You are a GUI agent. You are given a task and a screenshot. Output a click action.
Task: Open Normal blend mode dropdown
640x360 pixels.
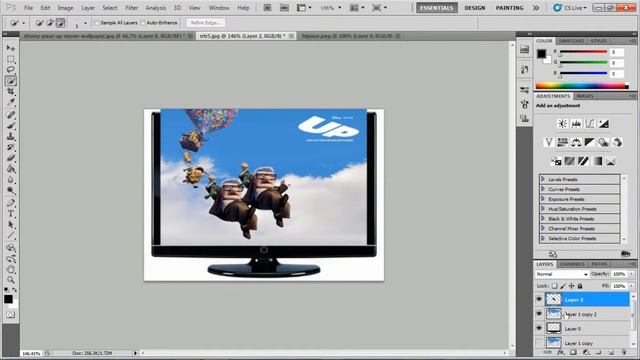562,274
